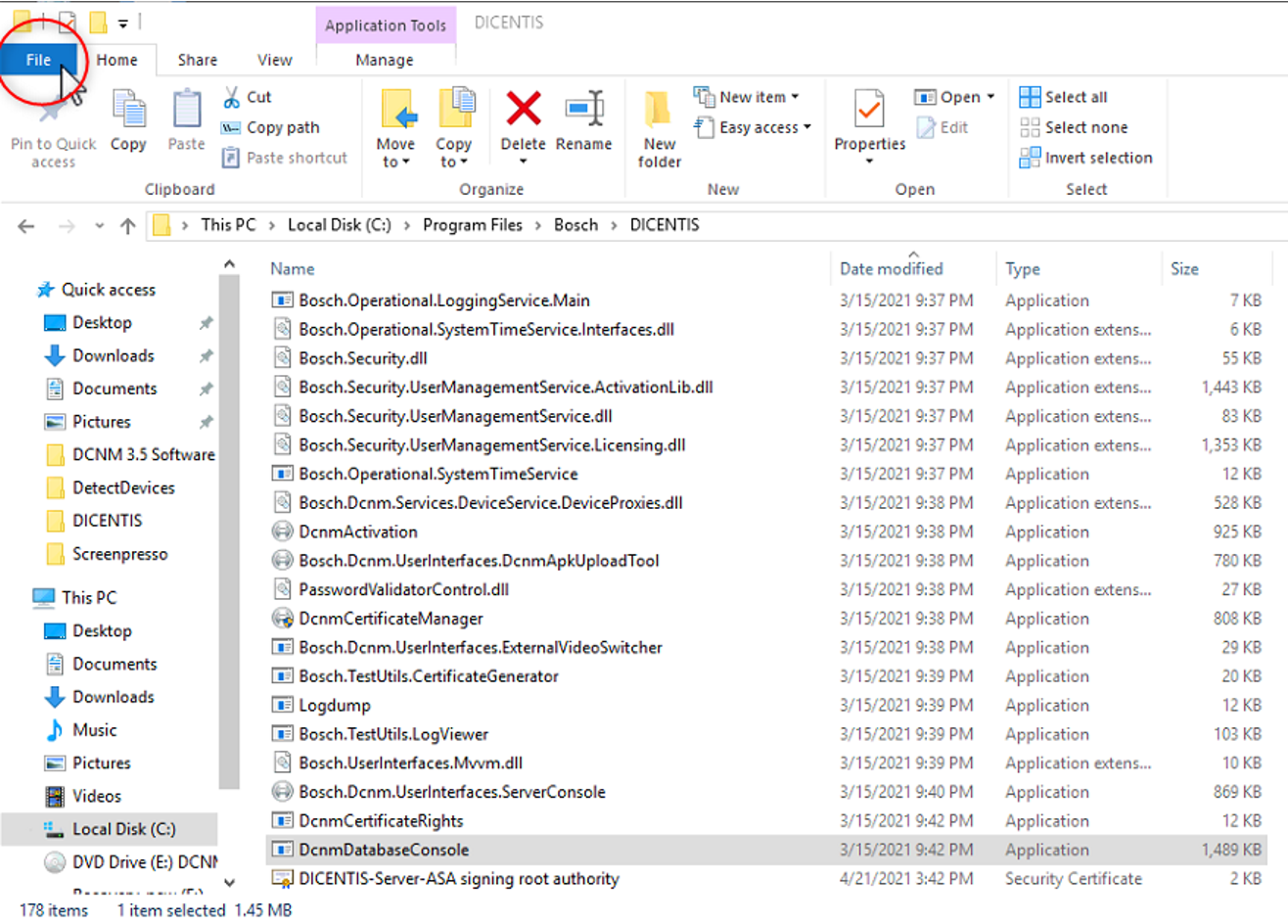Image resolution: width=1288 pixels, height=924 pixels.
Task: Click the red Delete icon
Action: 524,109
